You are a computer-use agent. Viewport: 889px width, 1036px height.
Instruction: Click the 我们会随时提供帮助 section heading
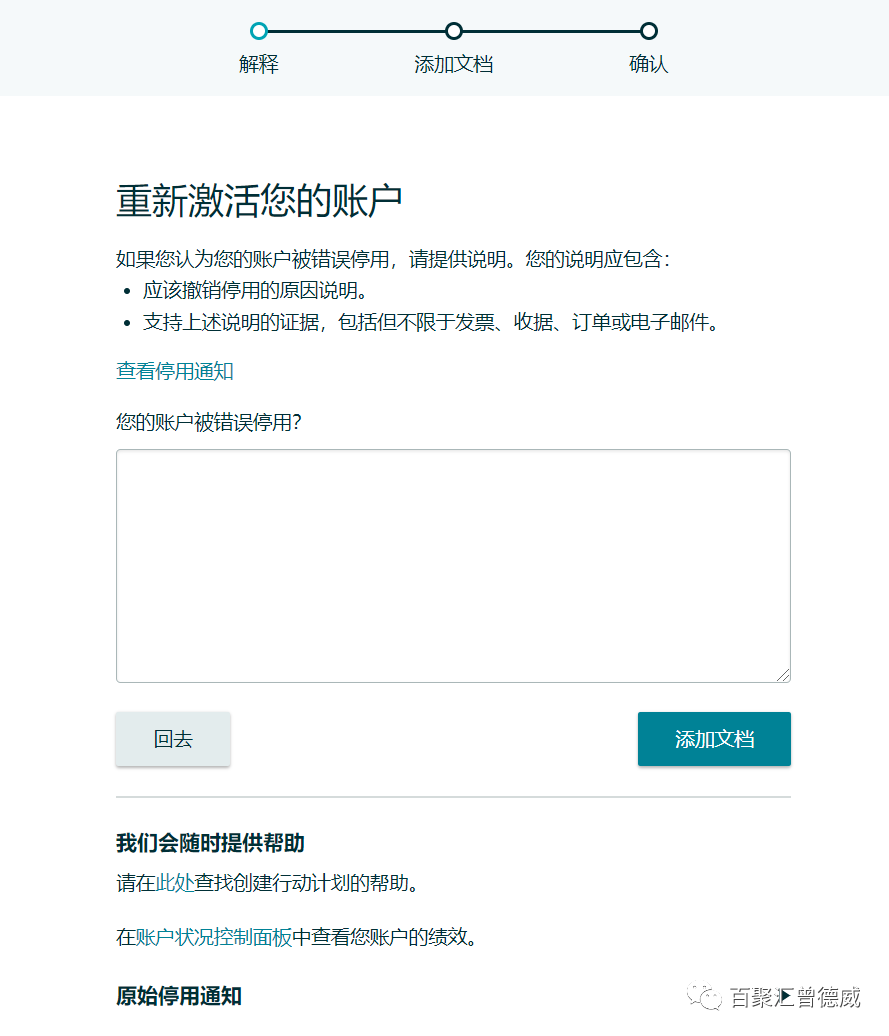210,843
